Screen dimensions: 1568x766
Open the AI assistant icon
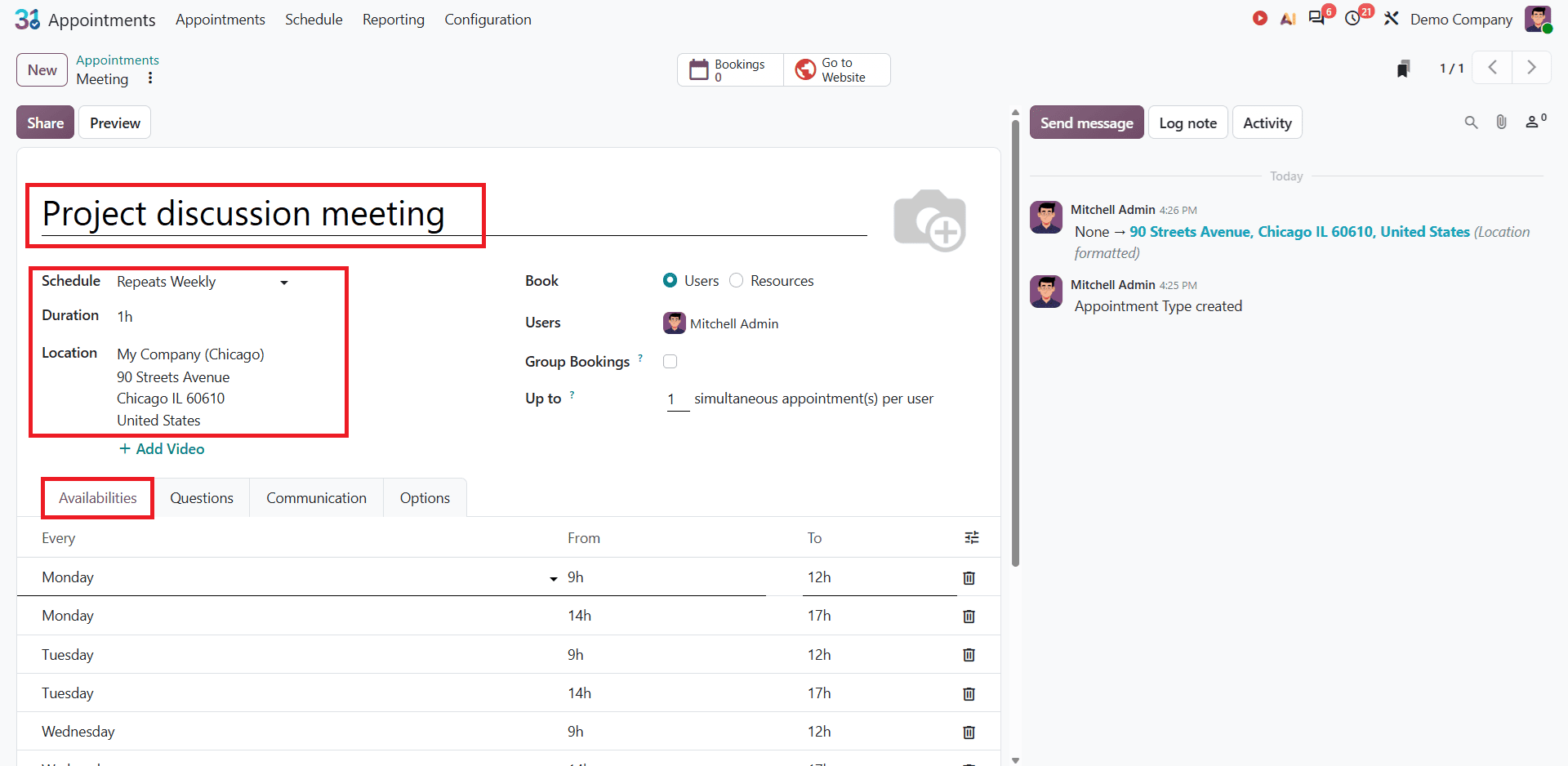pos(1288,19)
